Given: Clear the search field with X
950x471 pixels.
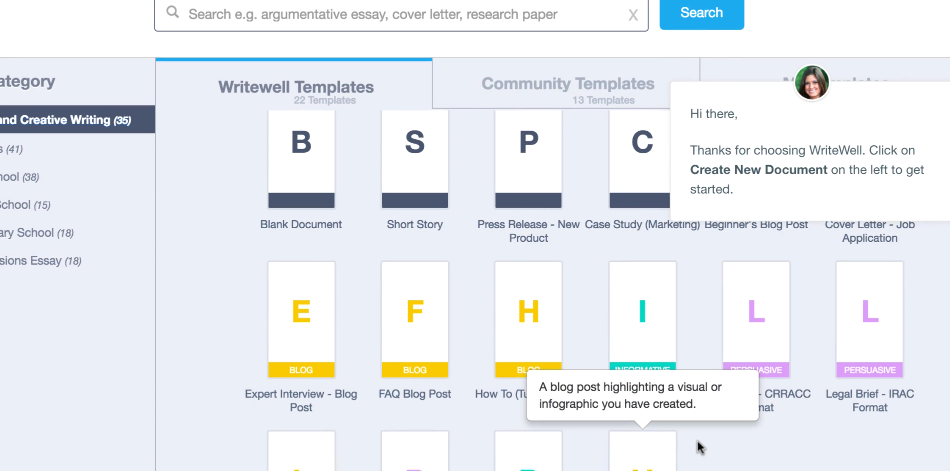Looking at the screenshot, I should [633, 15].
